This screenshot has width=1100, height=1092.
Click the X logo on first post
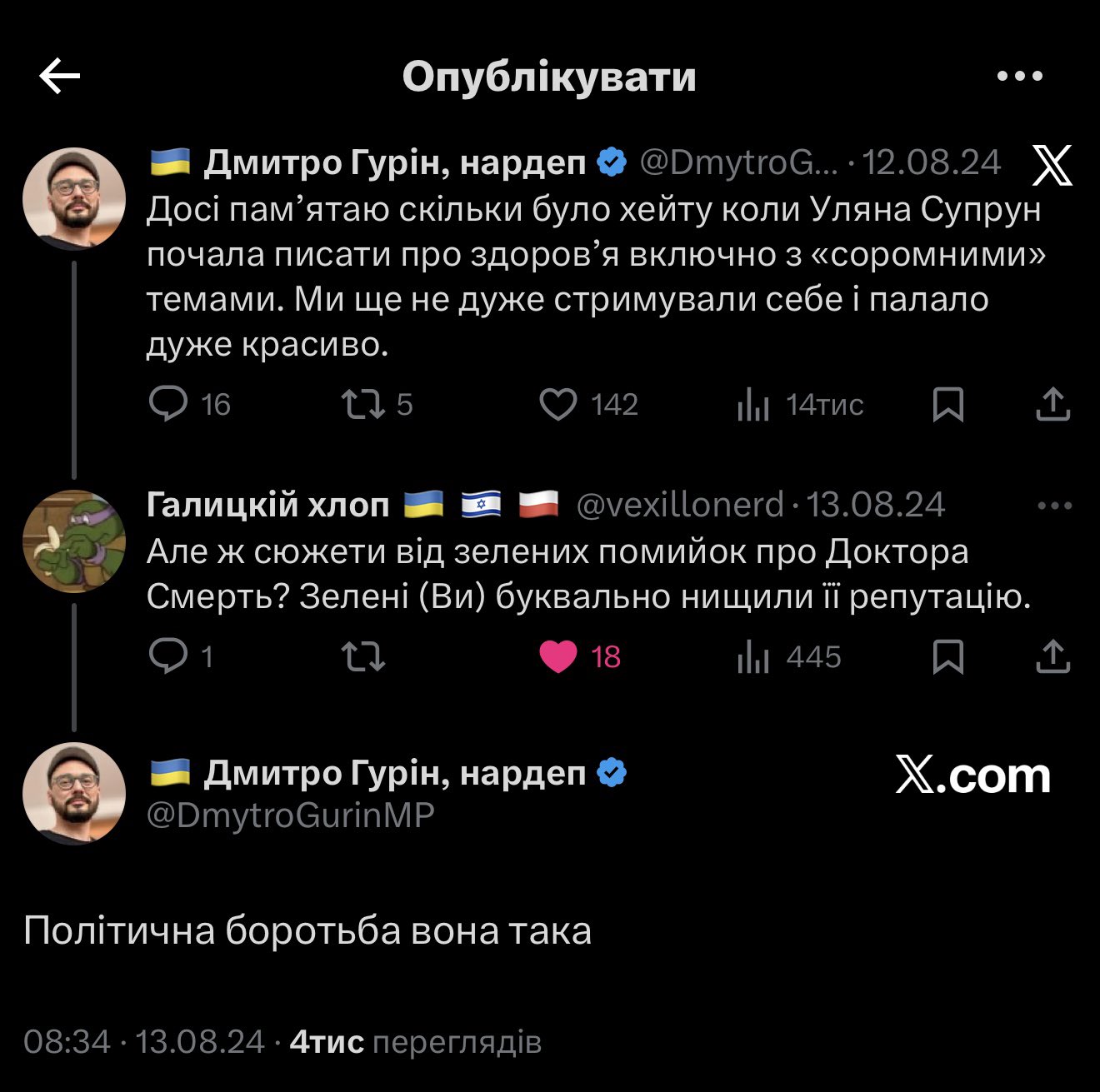pos(1052,165)
